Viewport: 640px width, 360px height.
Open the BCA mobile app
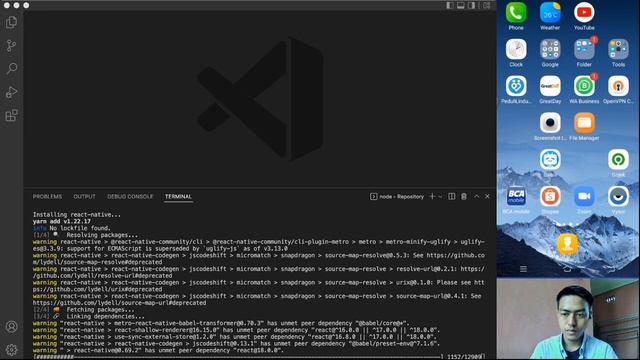pyautogui.click(x=516, y=200)
